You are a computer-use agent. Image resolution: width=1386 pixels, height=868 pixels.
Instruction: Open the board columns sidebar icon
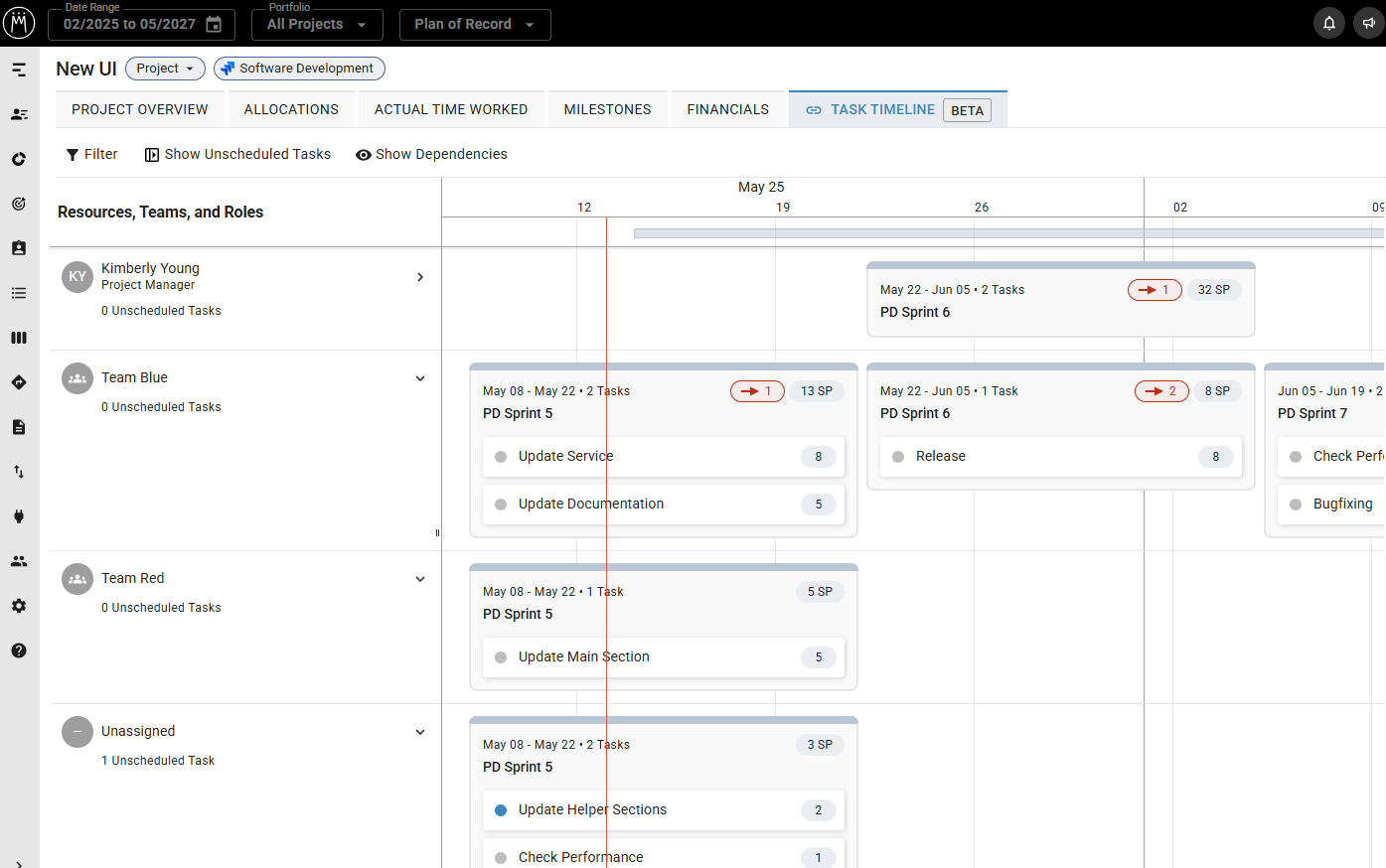[19, 338]
